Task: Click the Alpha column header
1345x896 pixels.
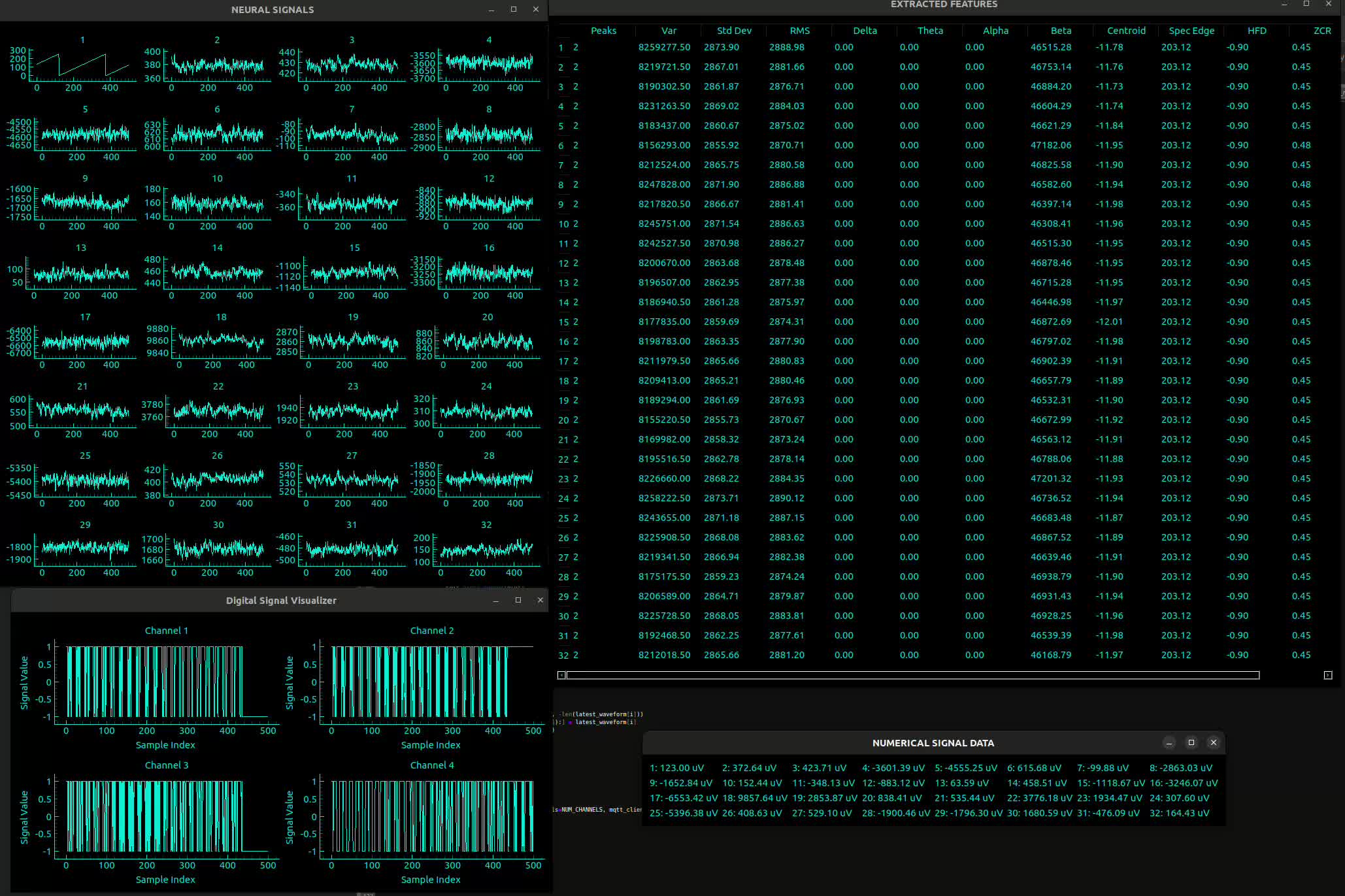Action: pos(995,31)
